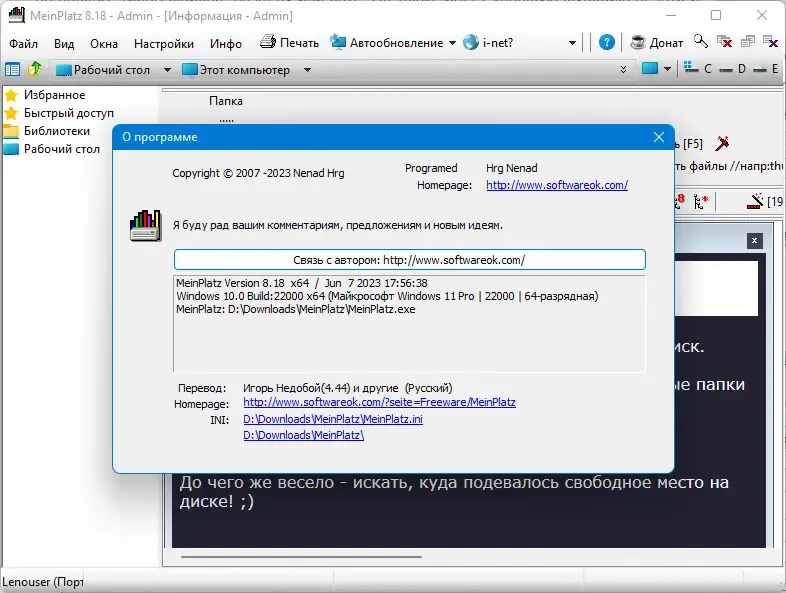Expand the Автообновление dropdown arrow
Screen dimensions: 786x593
pos(452,43)
